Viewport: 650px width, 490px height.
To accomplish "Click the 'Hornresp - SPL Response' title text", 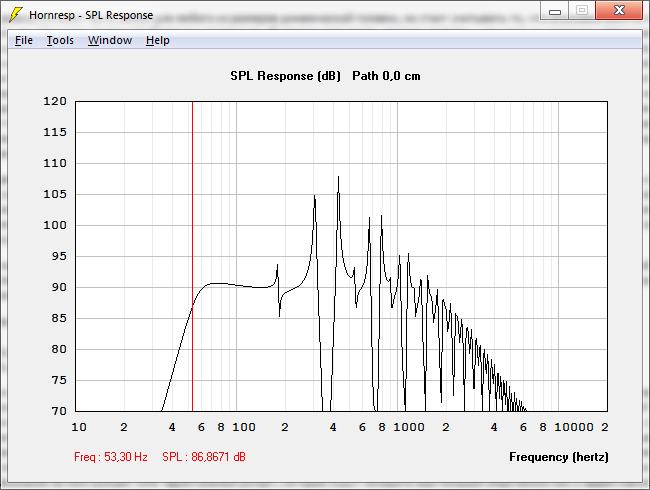I will (x=91, y=15).
